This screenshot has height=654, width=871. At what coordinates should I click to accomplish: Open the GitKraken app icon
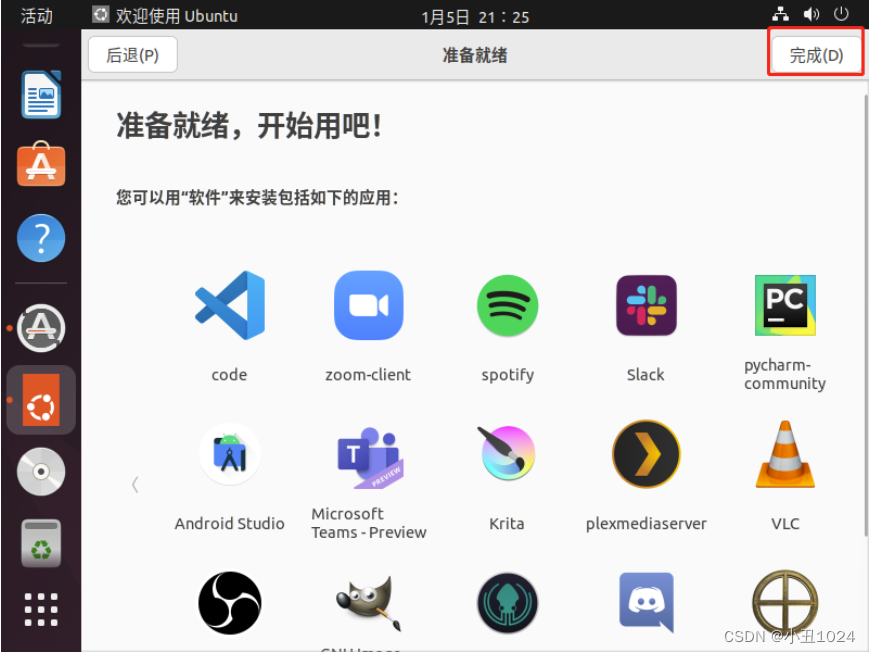tap(507, 603)
